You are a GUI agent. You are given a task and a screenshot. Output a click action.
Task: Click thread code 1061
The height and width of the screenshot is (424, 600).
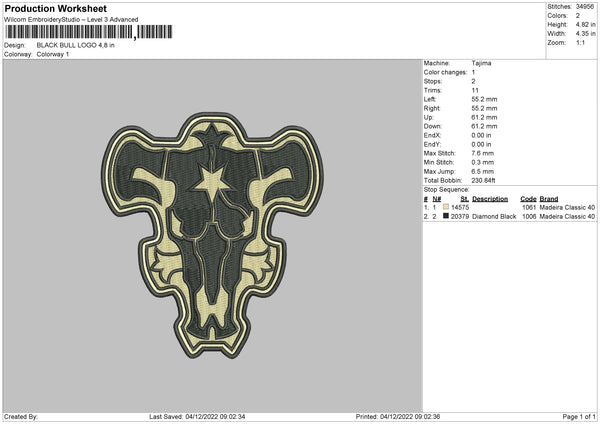(x=529, y=207)
